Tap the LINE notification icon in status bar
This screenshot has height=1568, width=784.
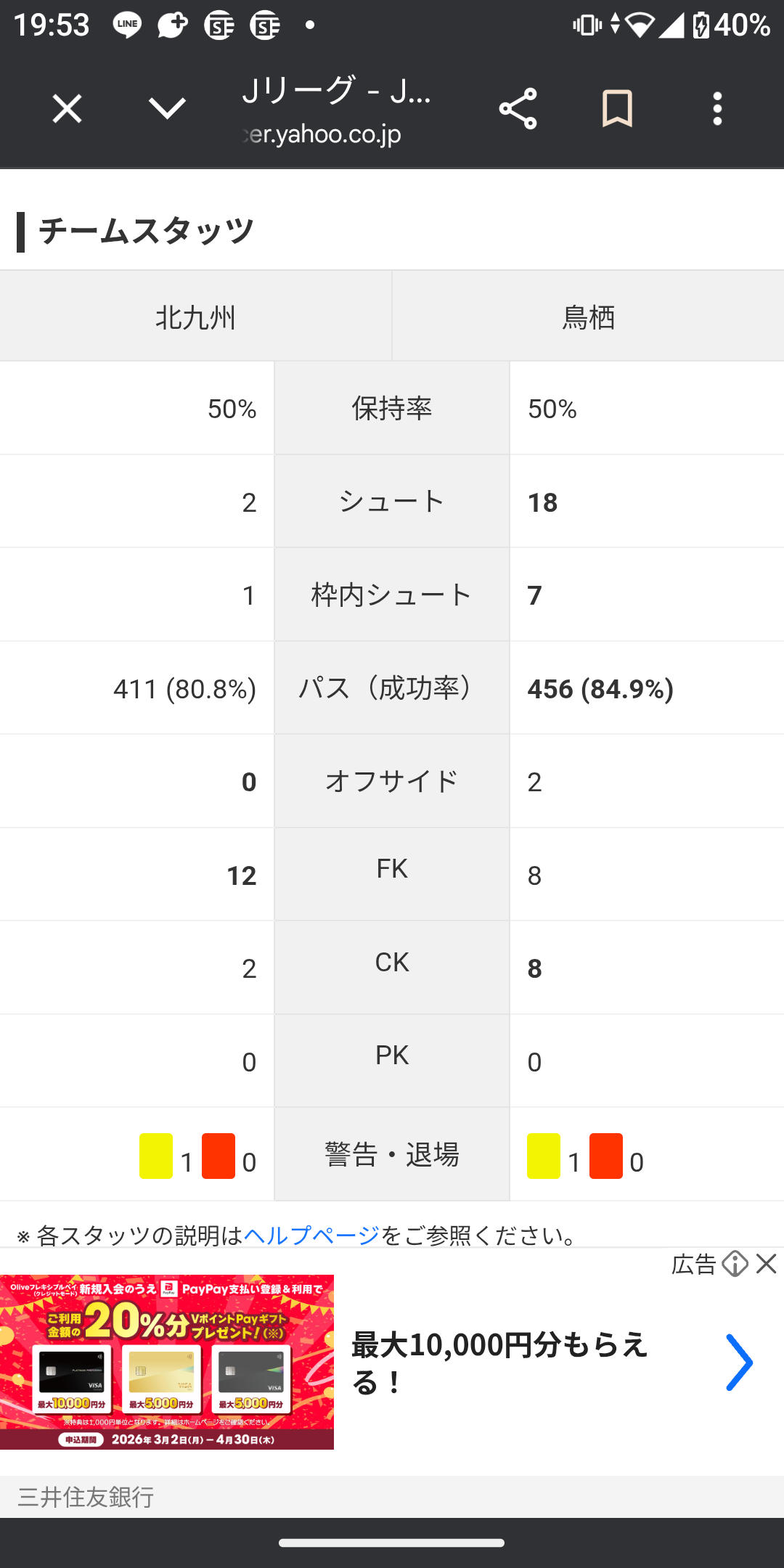(x=128, y=25)
